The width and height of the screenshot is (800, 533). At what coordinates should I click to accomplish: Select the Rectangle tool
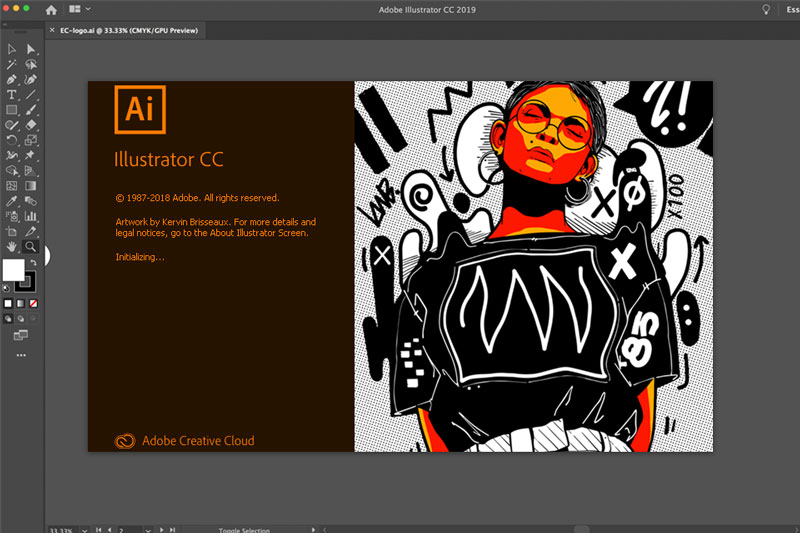click(x=12, y=110)
